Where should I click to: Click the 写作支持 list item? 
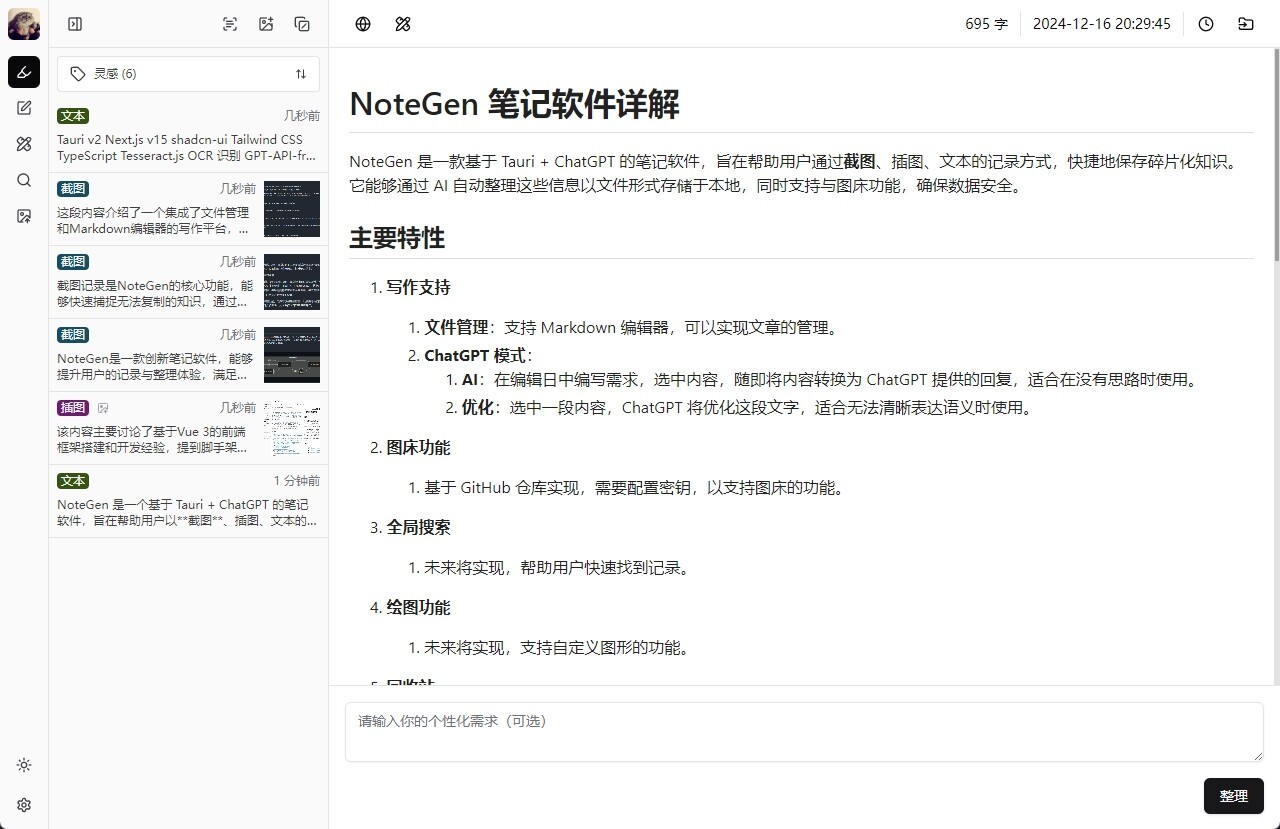coord(418,288)
